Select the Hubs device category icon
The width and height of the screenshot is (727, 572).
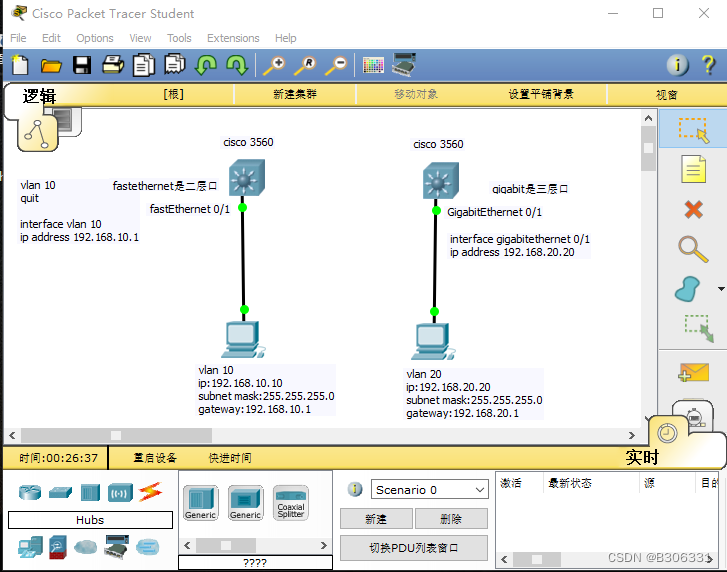90,492
